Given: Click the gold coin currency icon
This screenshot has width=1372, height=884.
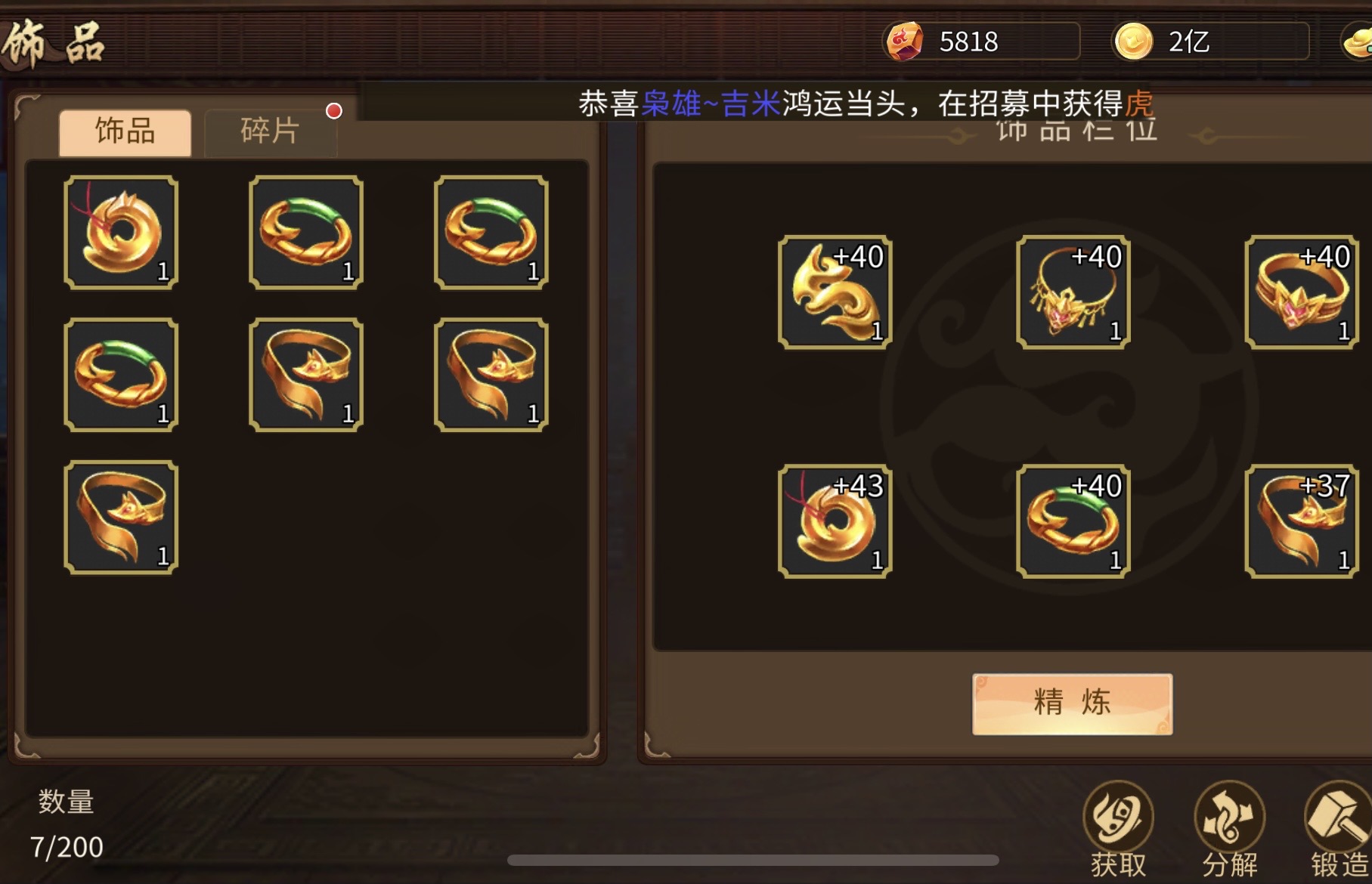Looking at the screenshot, I should [1133, 41].
